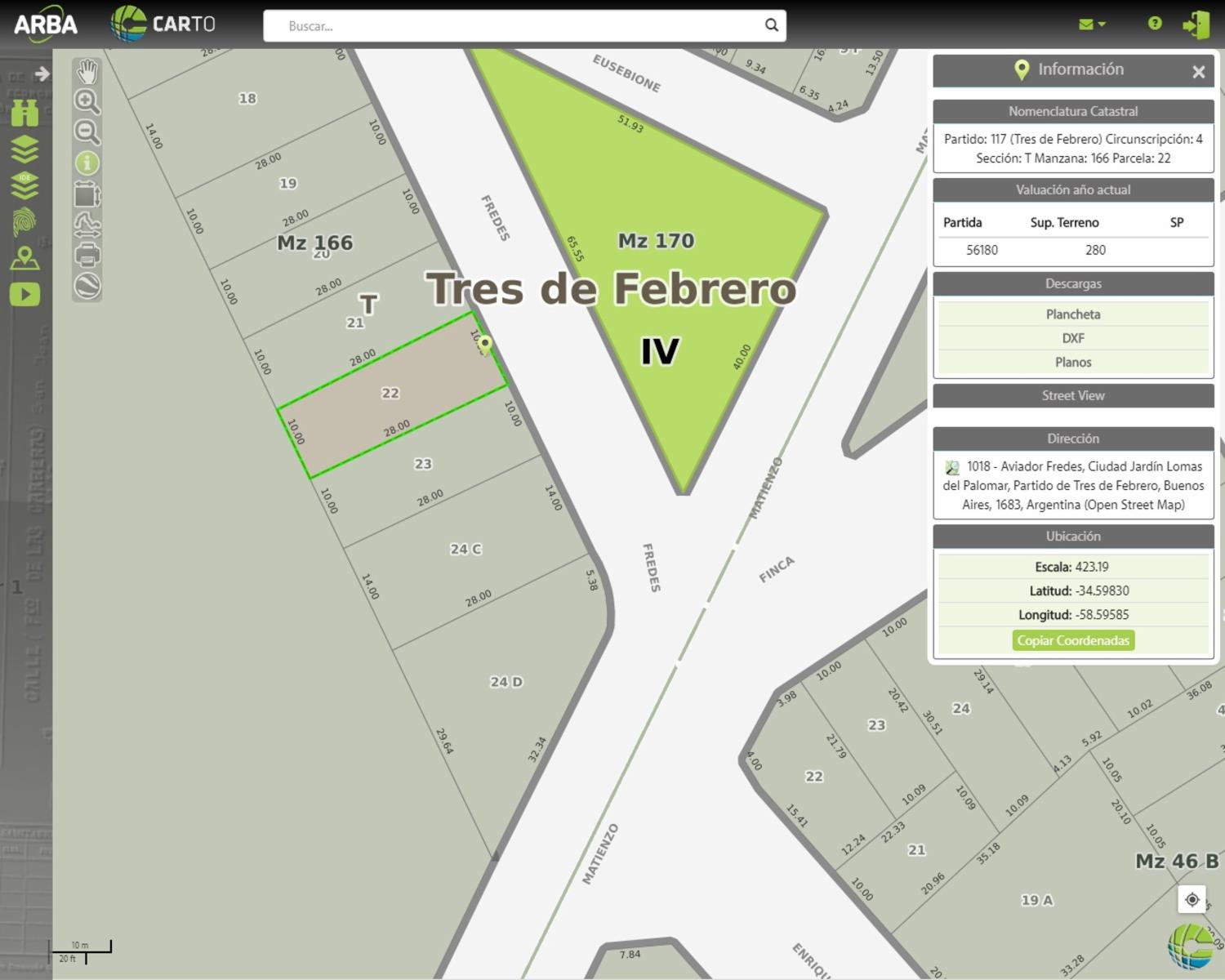Click the ARBA logo
This screenshot has width=1225, height=980.
pos(46,24)
